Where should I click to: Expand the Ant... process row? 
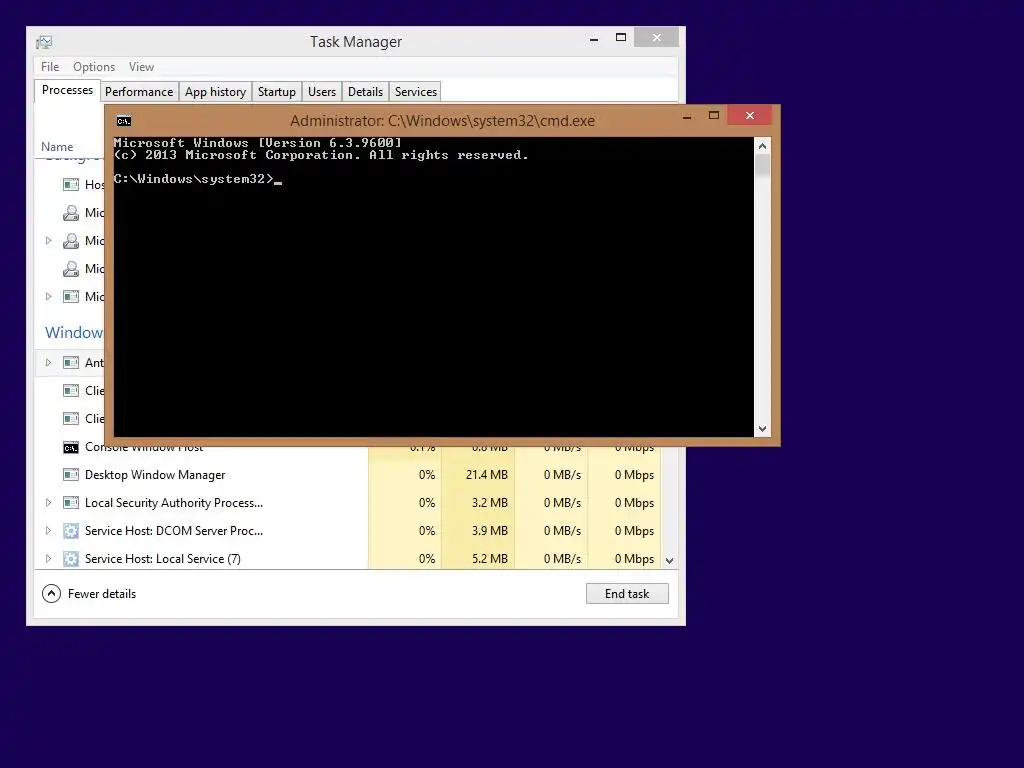(48, 362)
